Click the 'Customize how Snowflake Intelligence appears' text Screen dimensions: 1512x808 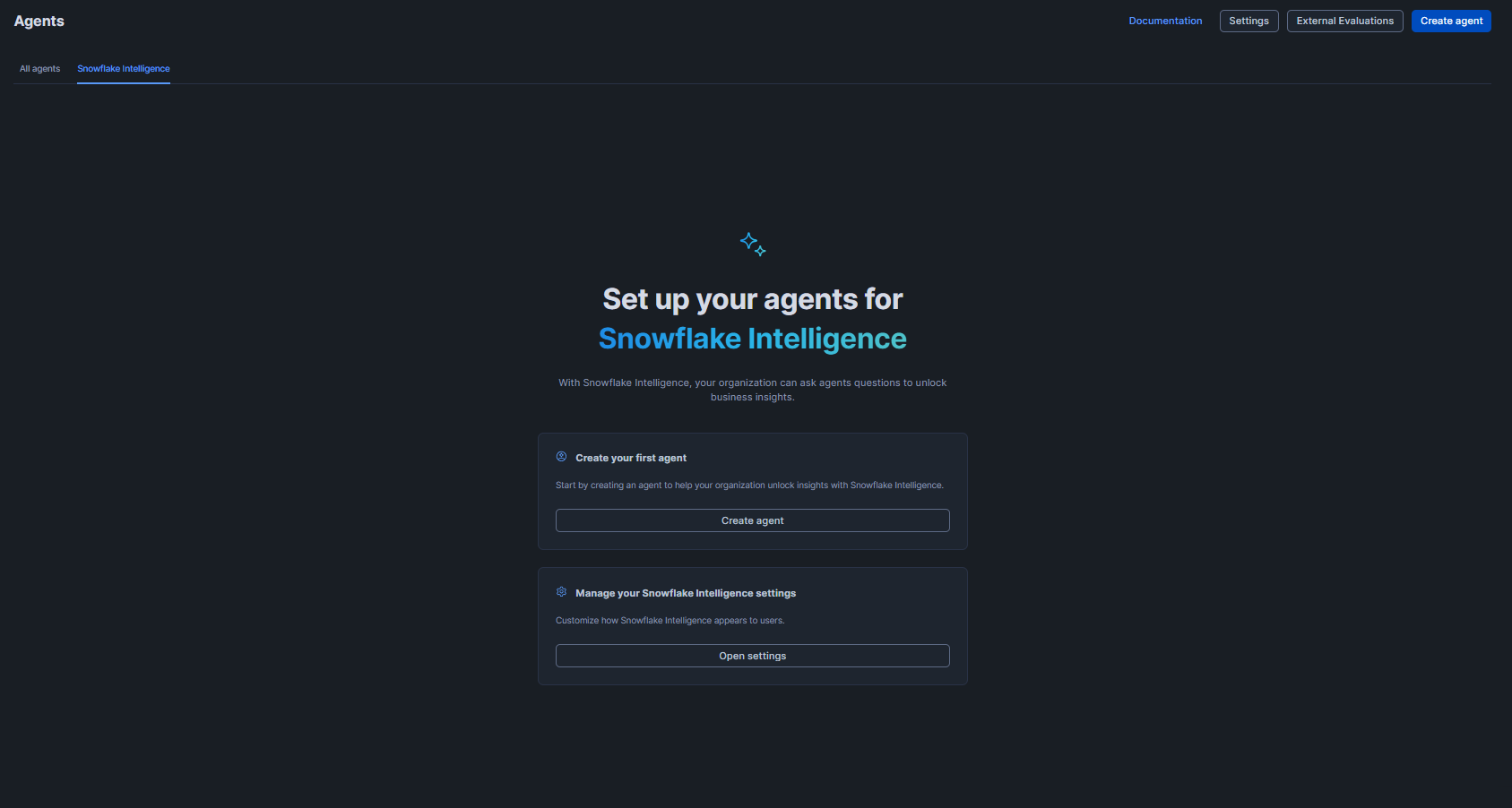click(670, 621)
